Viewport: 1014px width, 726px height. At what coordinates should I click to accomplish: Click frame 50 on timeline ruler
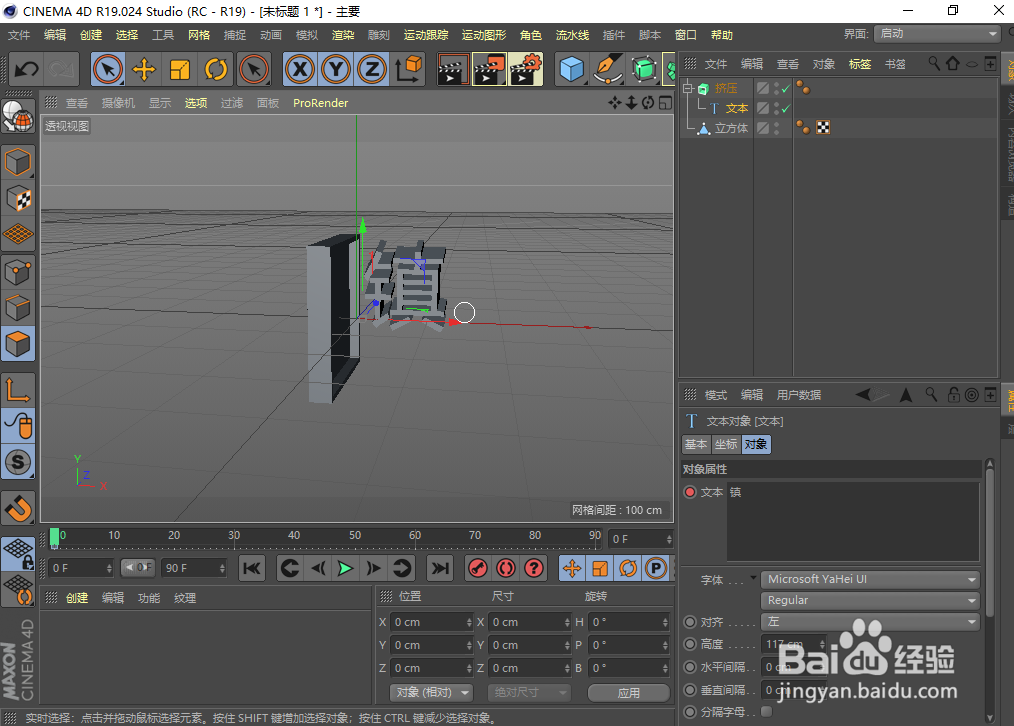[x=355, y=535]
